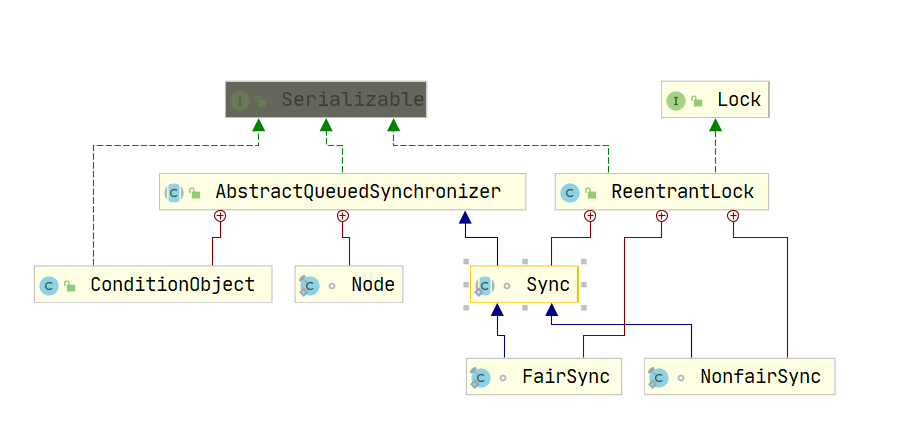Click the inner-class plus marker leading to FairSync

pos(662,216)
